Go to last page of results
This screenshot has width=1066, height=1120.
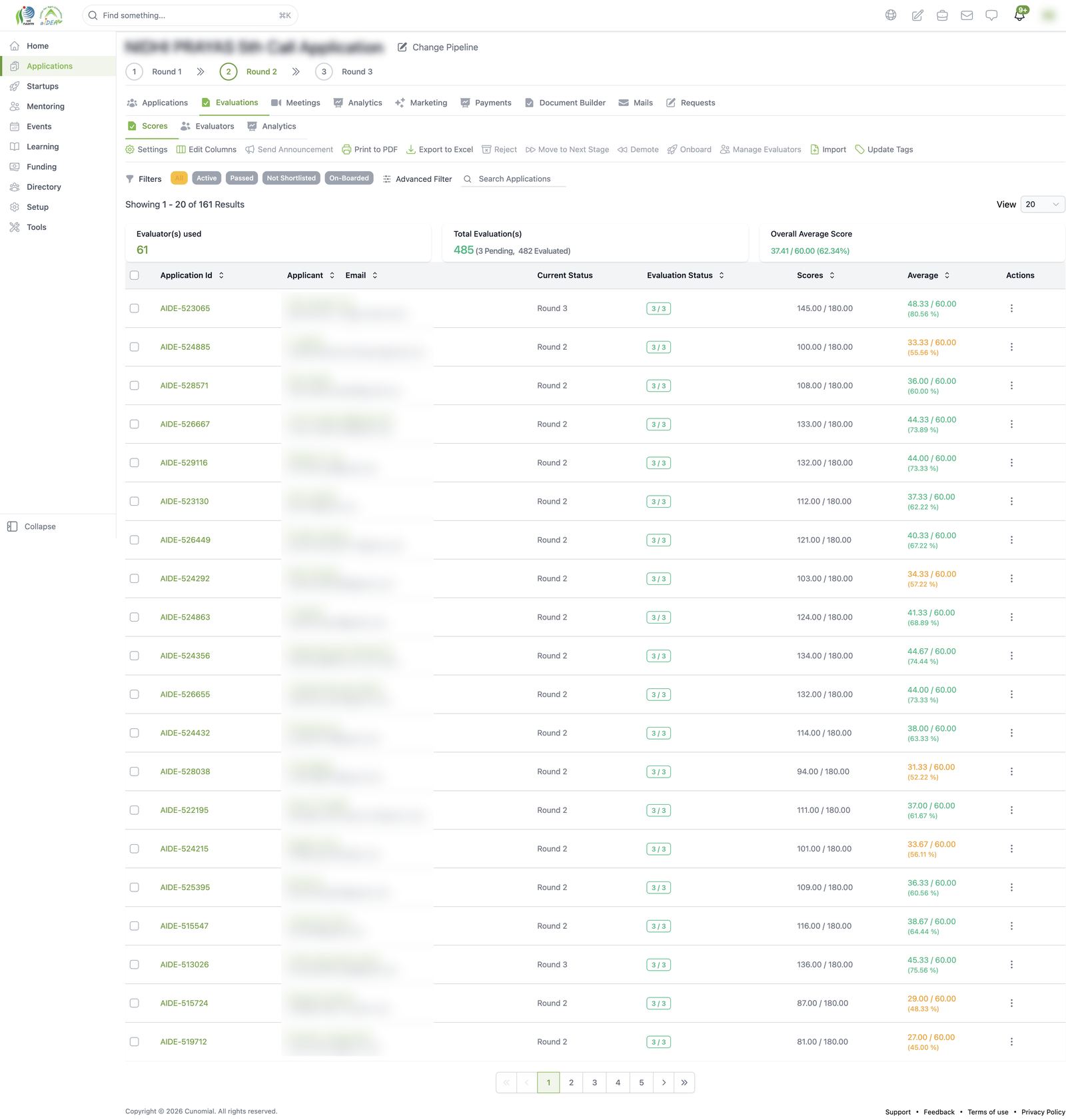[684, 1083]
